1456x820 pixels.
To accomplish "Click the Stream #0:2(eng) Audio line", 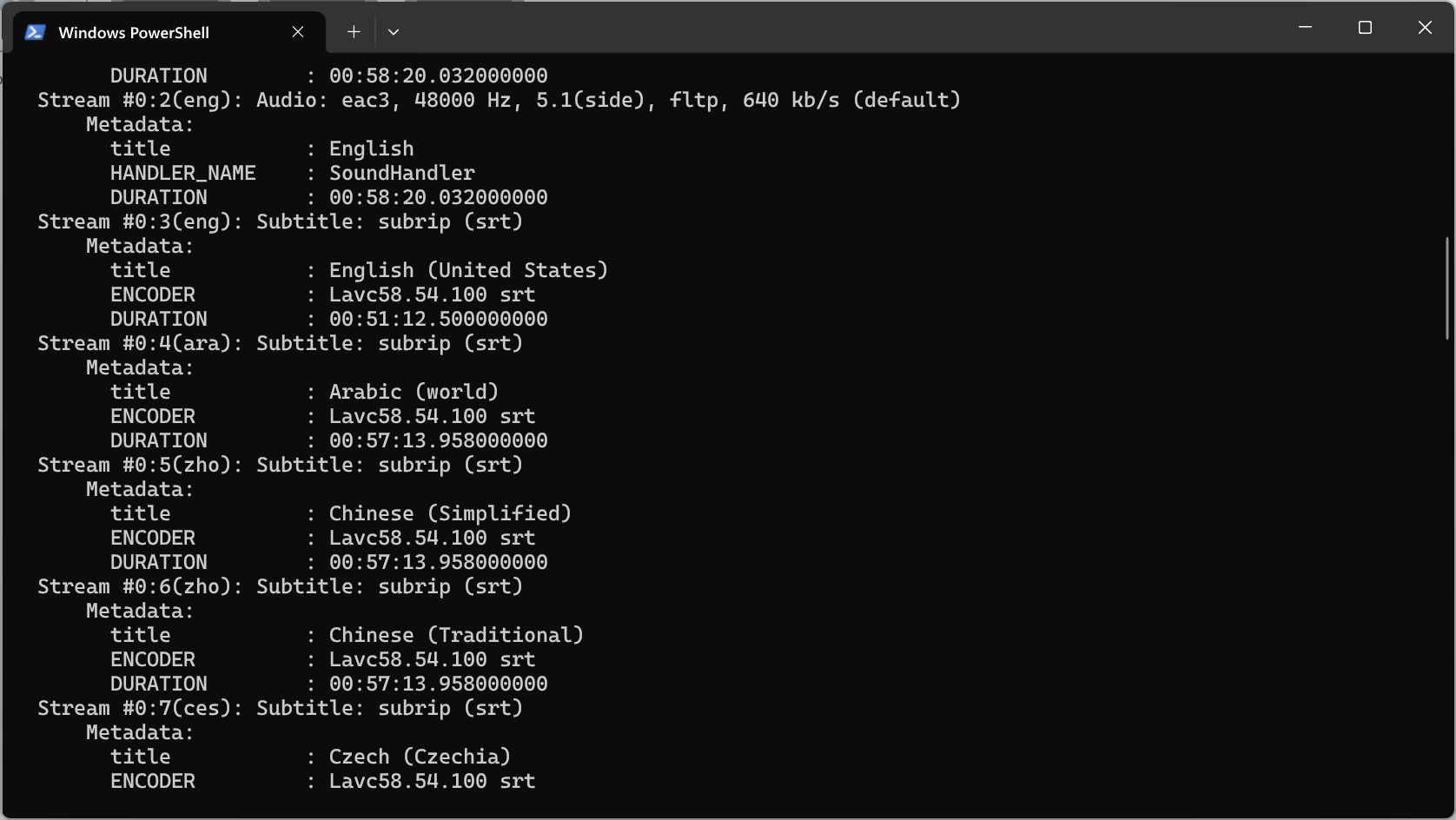I will (x=500, y=100).
